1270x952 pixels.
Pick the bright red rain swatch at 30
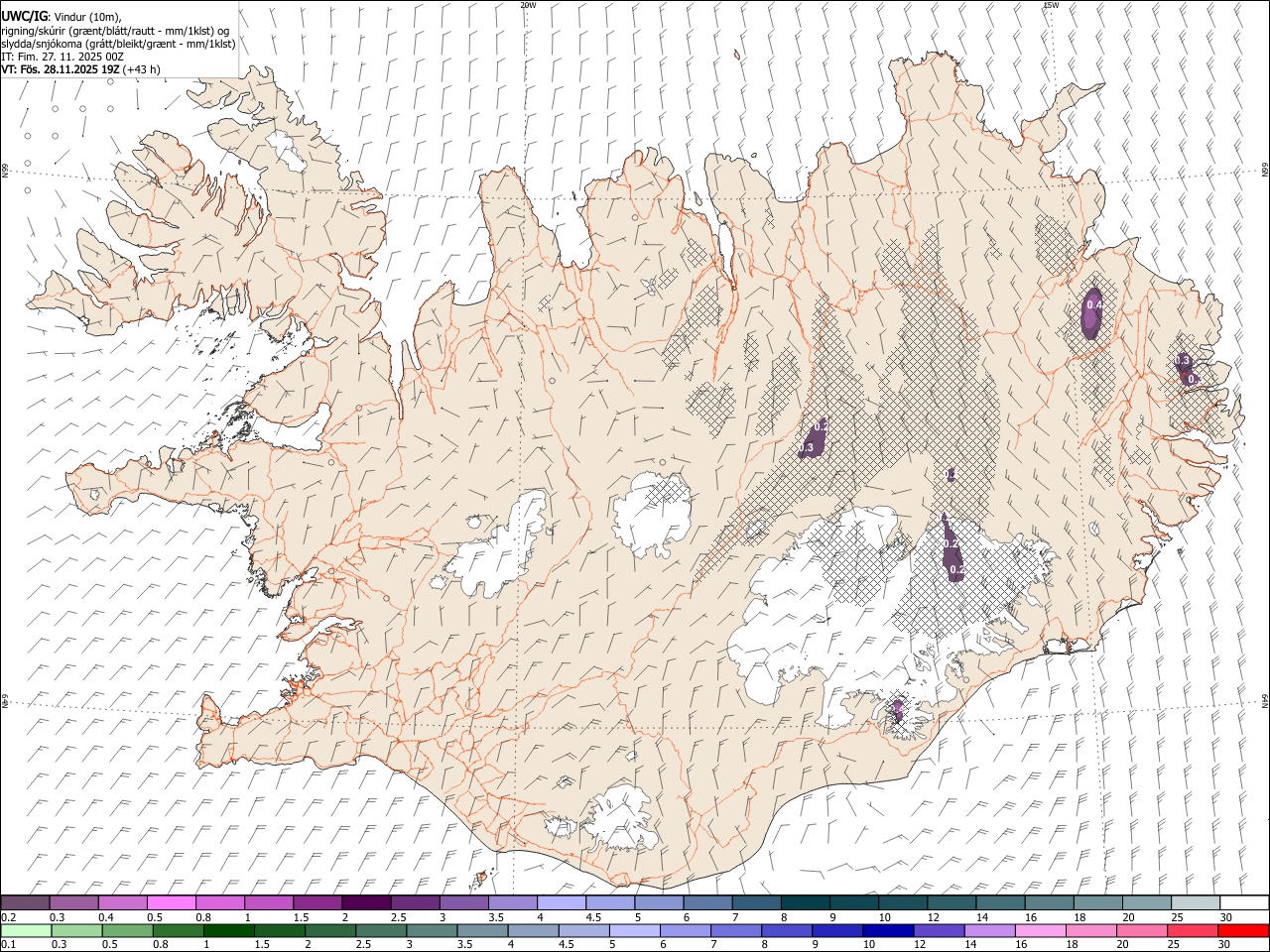(x=1242, y=931)
